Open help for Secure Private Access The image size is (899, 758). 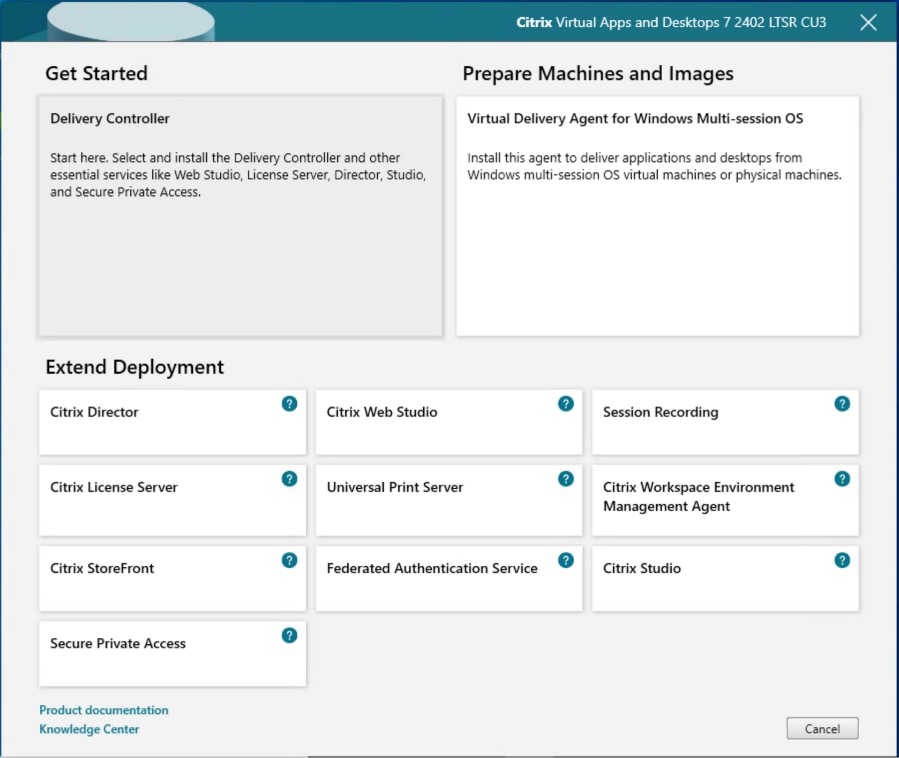[290, 636]
